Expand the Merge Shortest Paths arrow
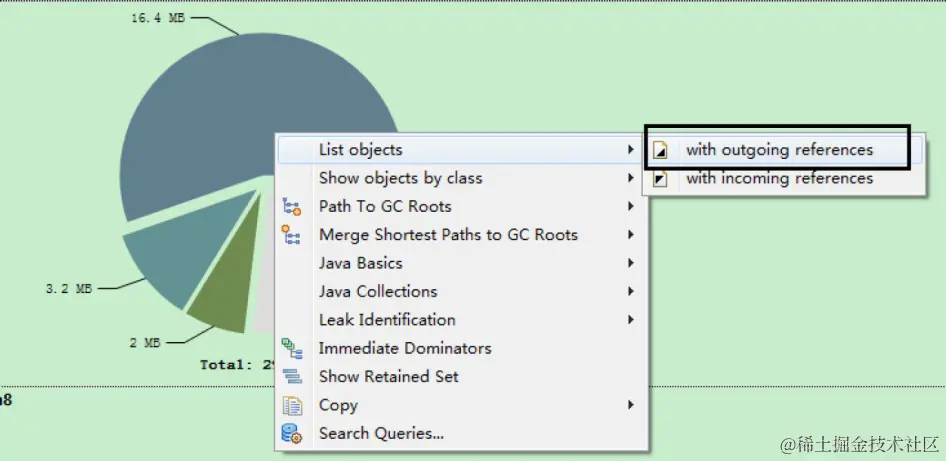This screenshot has width=946, height=461. pos(630,235)
